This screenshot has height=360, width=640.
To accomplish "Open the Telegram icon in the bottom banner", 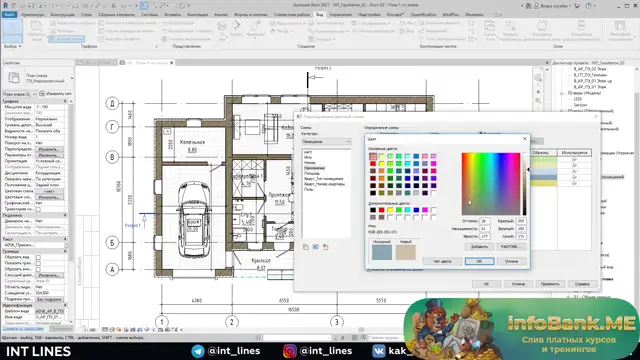I will [x=198, y=351].
